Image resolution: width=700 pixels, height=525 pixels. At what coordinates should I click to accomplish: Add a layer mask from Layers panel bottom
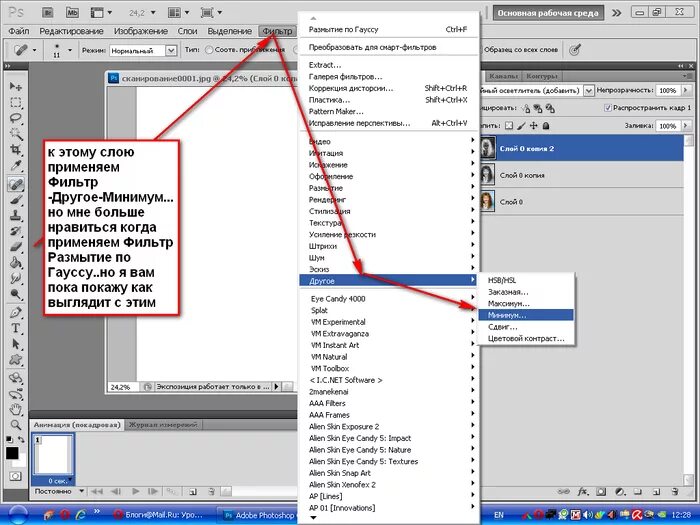click(x=601, y=492)
